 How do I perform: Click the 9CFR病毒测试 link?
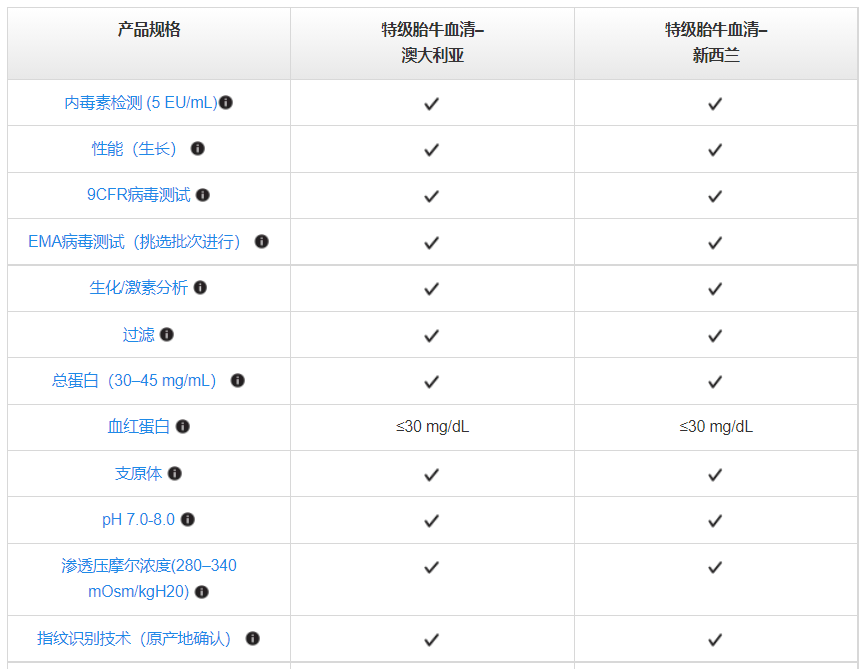pyautogui.click(x=138, y=195)
